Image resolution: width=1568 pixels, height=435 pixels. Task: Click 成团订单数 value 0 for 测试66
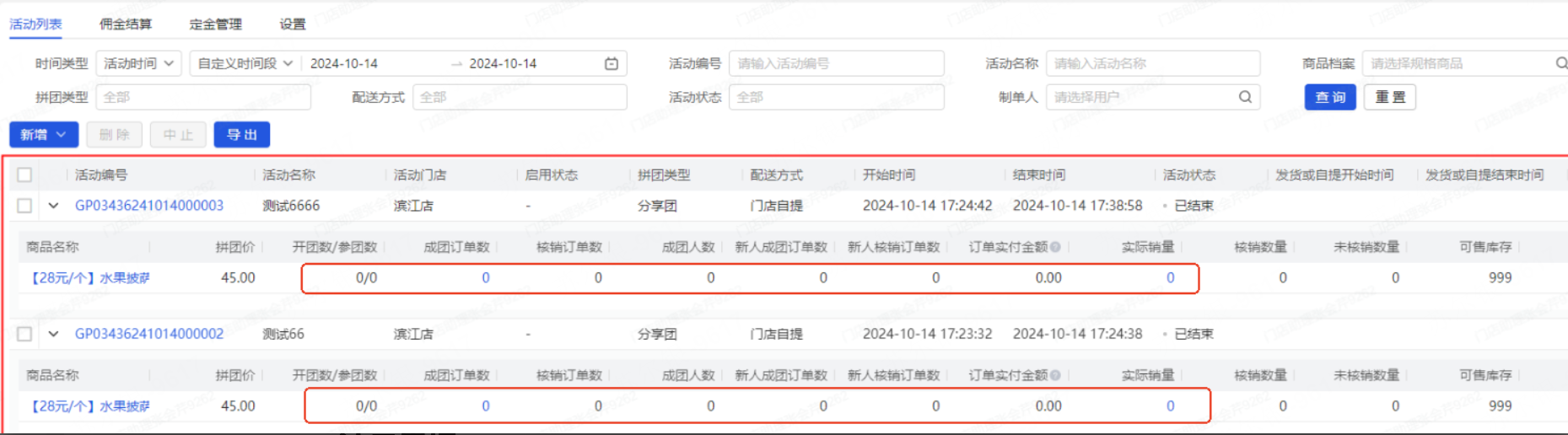(486, 405)
